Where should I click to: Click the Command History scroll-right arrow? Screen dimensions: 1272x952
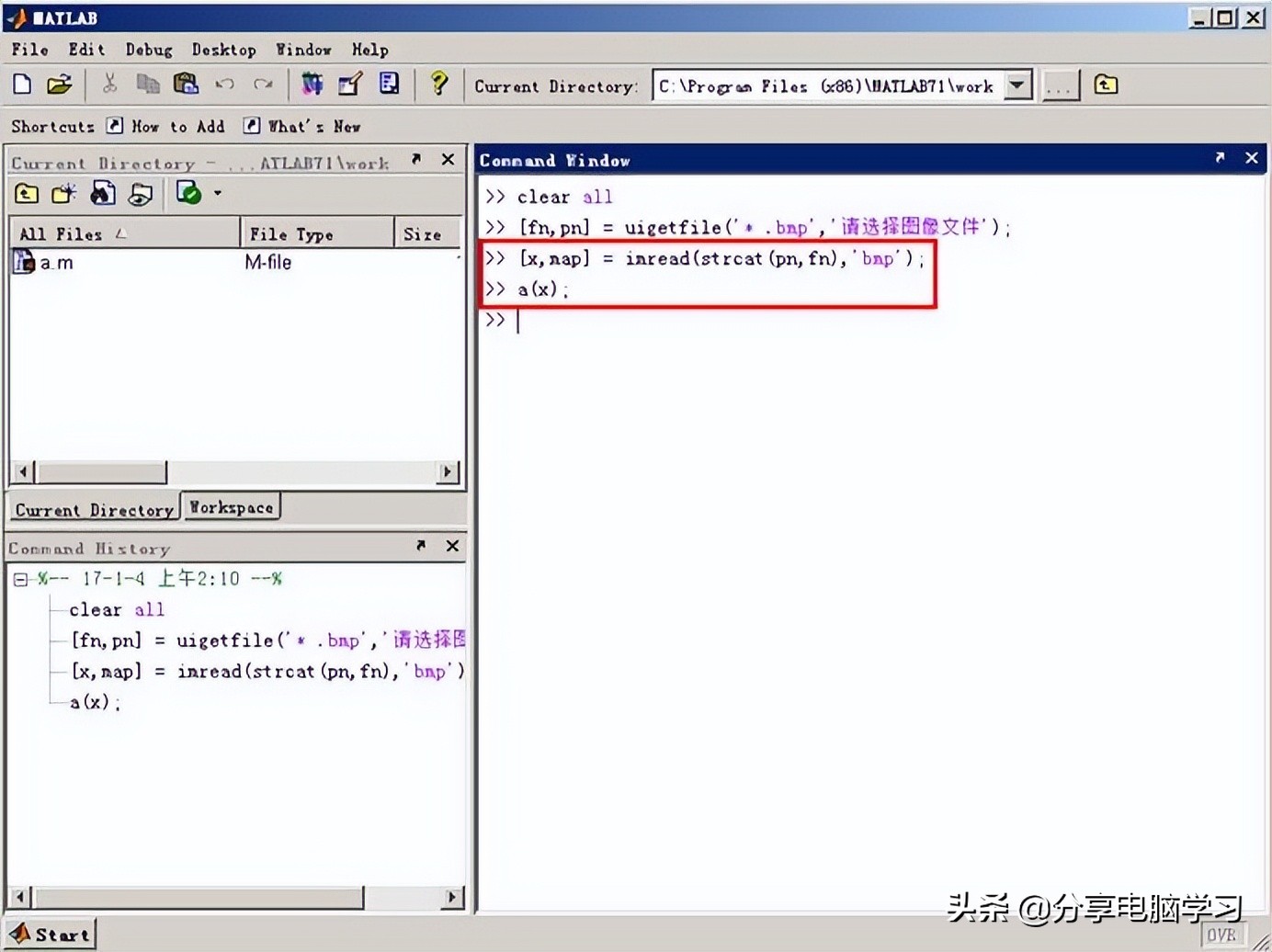coord(451,897)
